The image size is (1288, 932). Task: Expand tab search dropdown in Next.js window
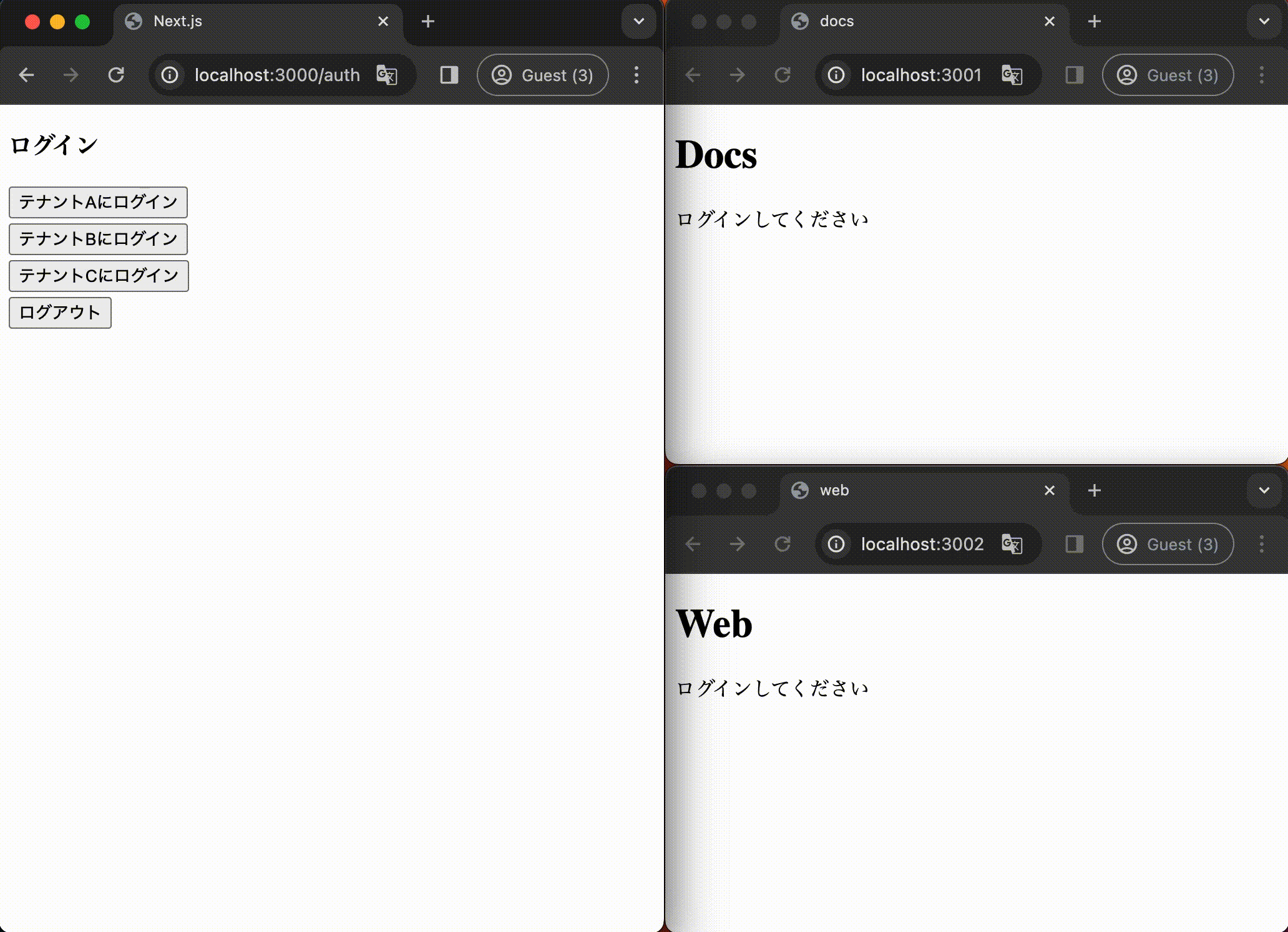(638, 21)
